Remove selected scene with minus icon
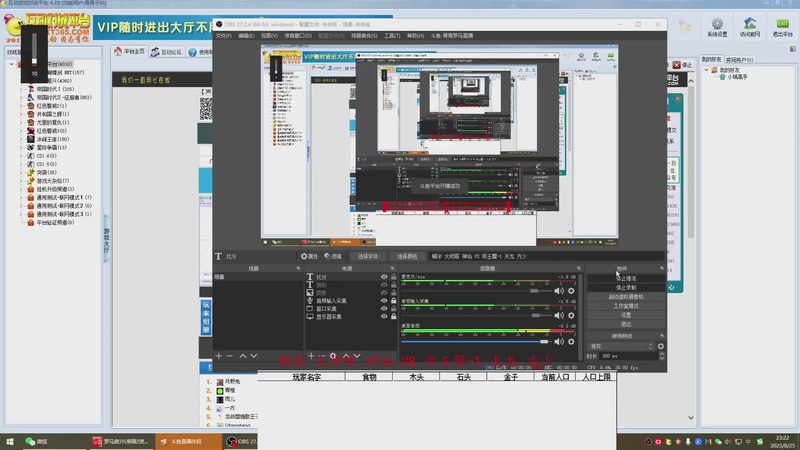 (x=230, y=356)
